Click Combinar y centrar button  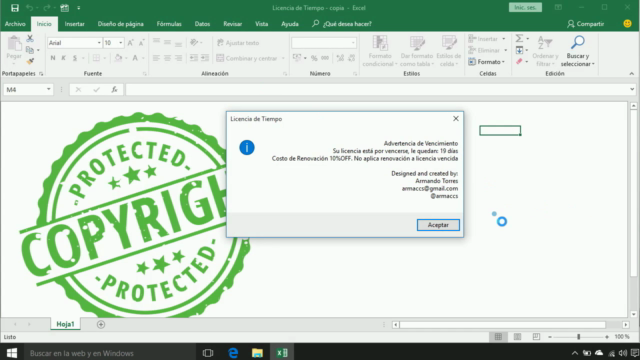click(247, 58)
